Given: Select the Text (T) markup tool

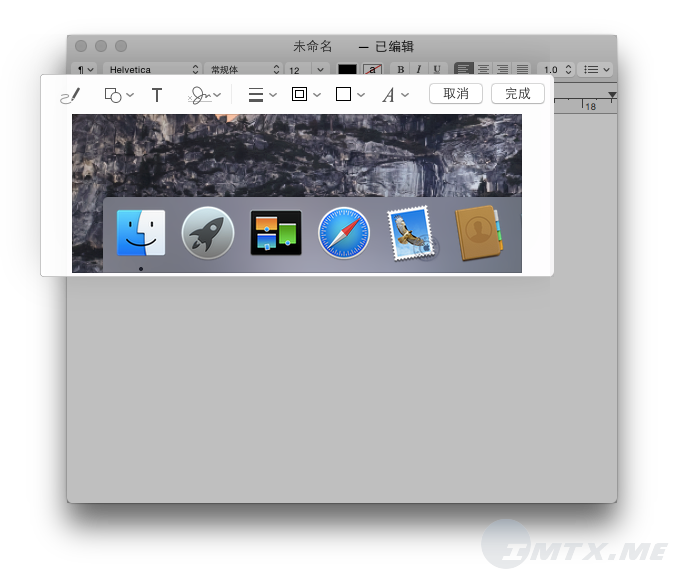Looking at the screenshot, I should pyautogui.click(x=157, y=95).
